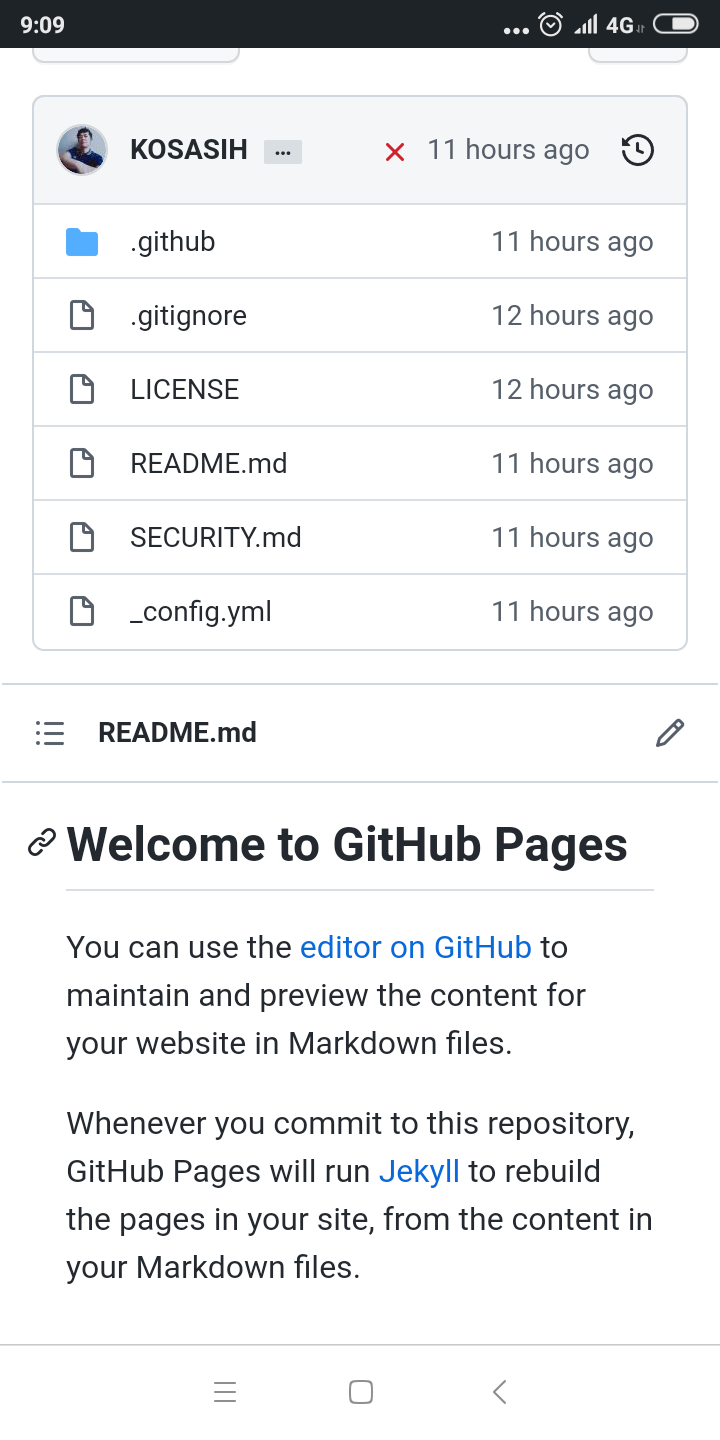Screen dimensions: 720x1440
Task: Click the LICENSE file icon
Action: pyautogui.click(x=82, y=390)
